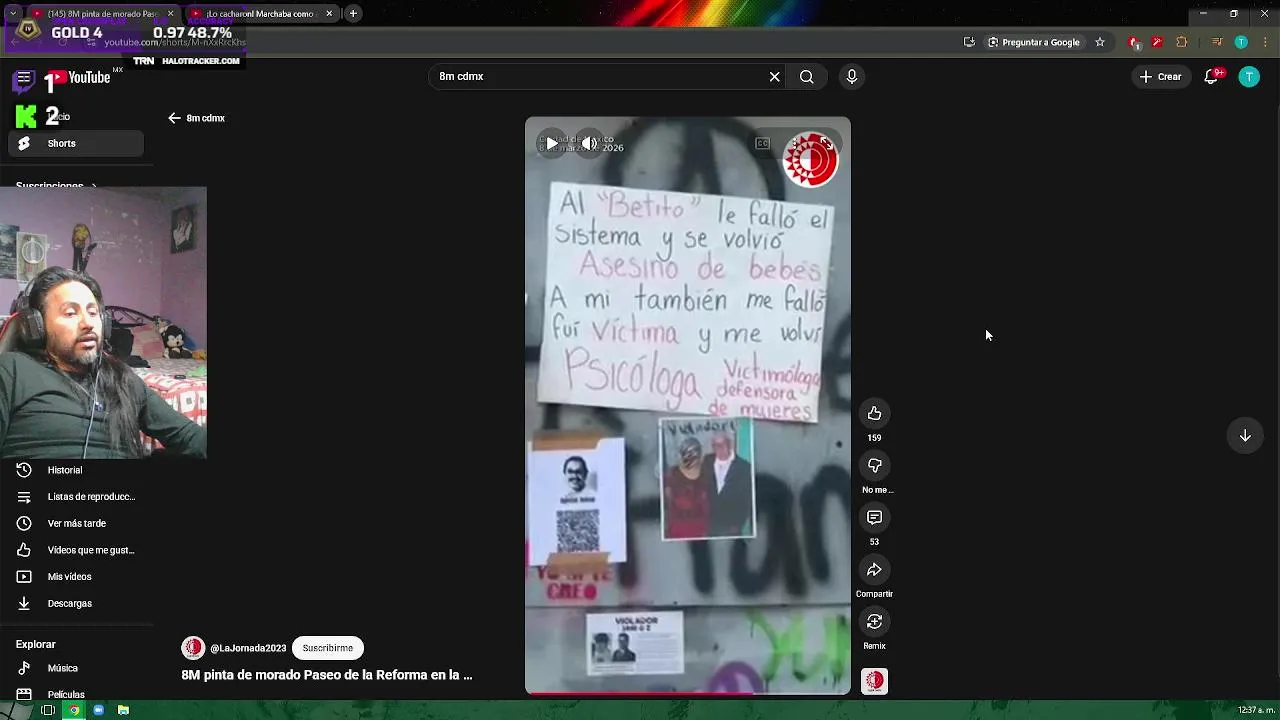Expand the Short to fullscreen

825,143
